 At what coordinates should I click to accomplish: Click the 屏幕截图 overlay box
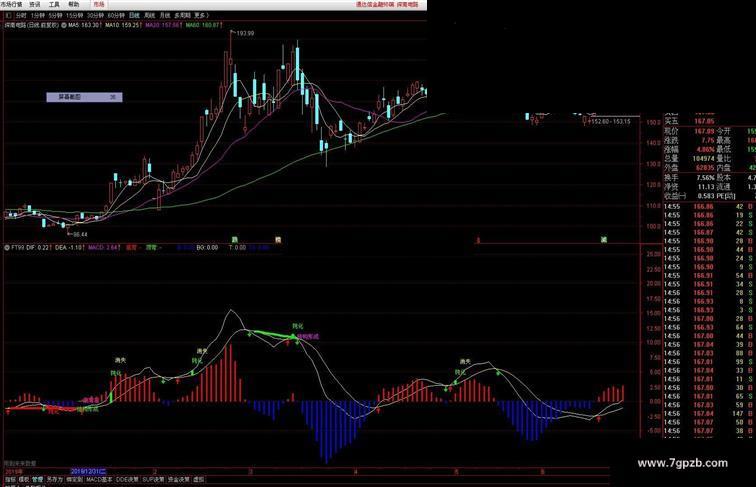click(84, 97)
